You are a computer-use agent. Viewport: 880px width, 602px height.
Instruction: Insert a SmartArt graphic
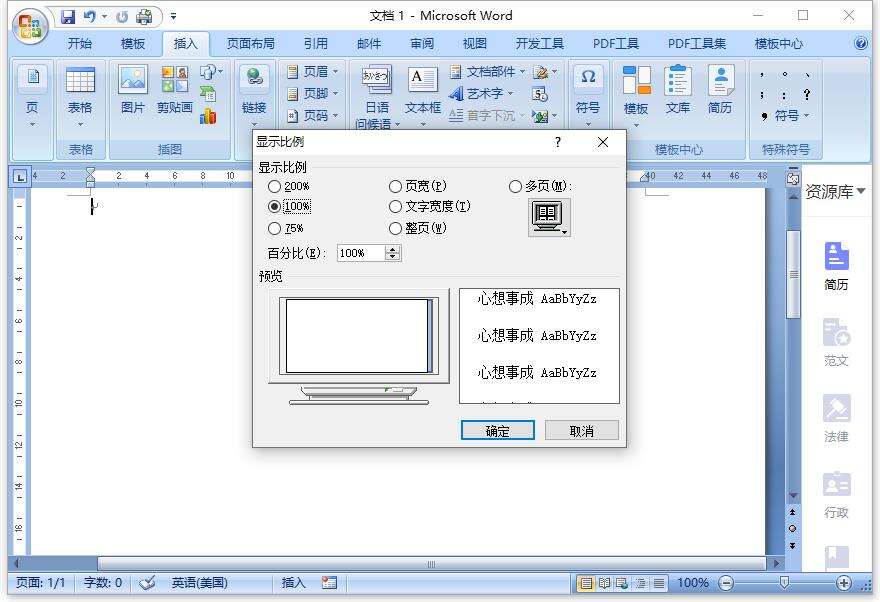[208, 93]
